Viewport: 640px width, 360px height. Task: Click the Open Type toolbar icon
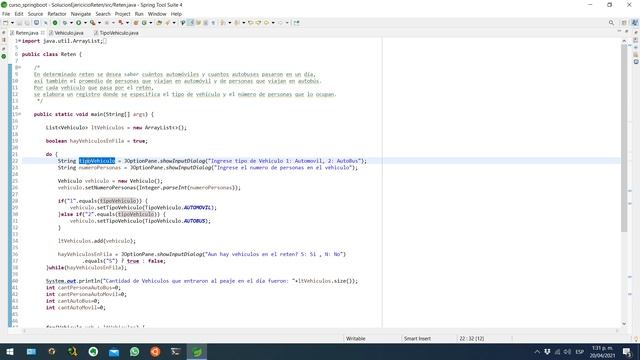click(x=159, y=23)
